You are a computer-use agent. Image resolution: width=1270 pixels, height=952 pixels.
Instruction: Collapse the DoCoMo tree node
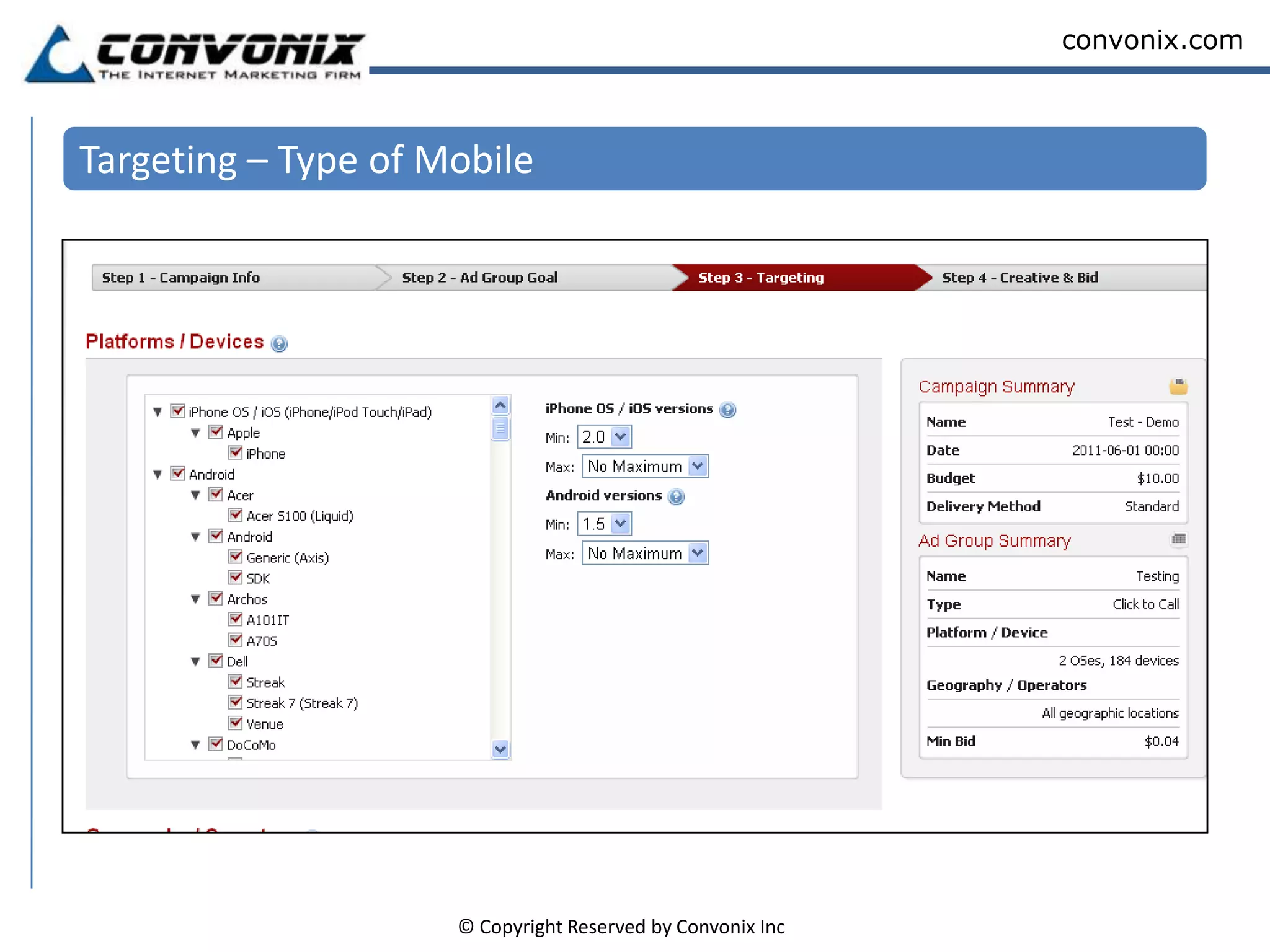[195, 745]
